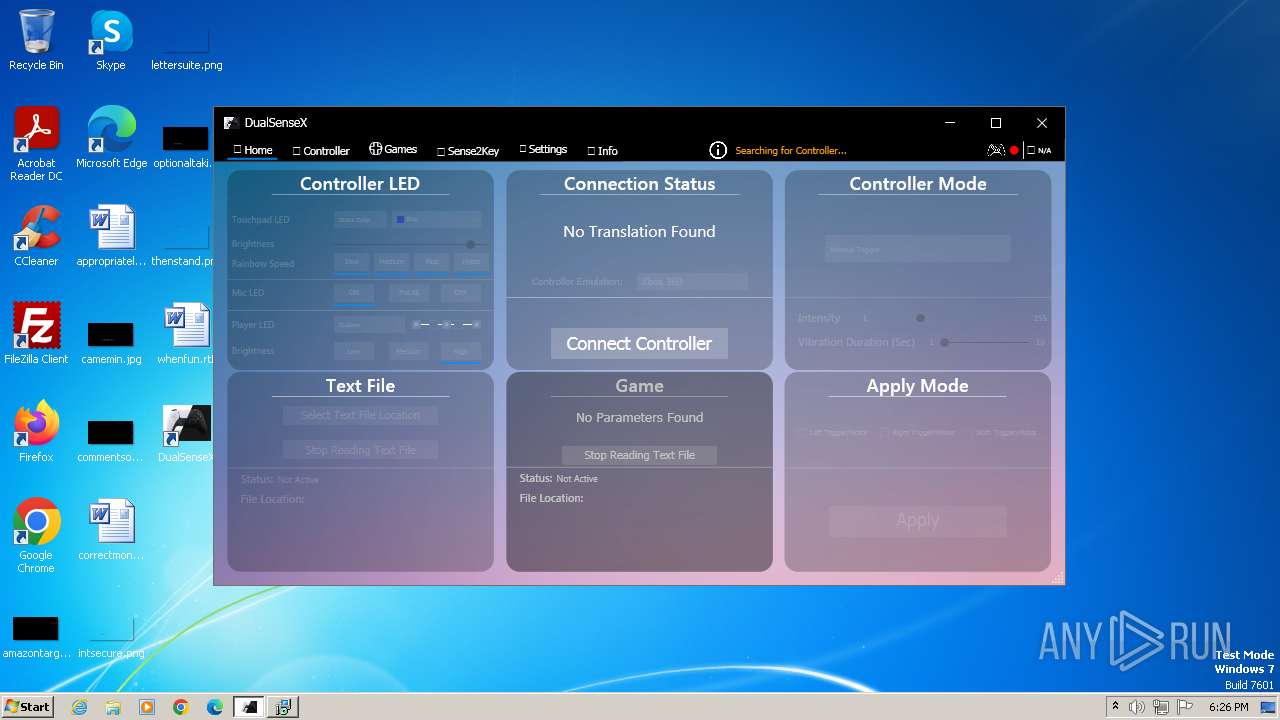This screenshot has height=720, width=1280.
Task: Switch to the Controller tab
Action: pyautogui.click(x=321, y=151)
